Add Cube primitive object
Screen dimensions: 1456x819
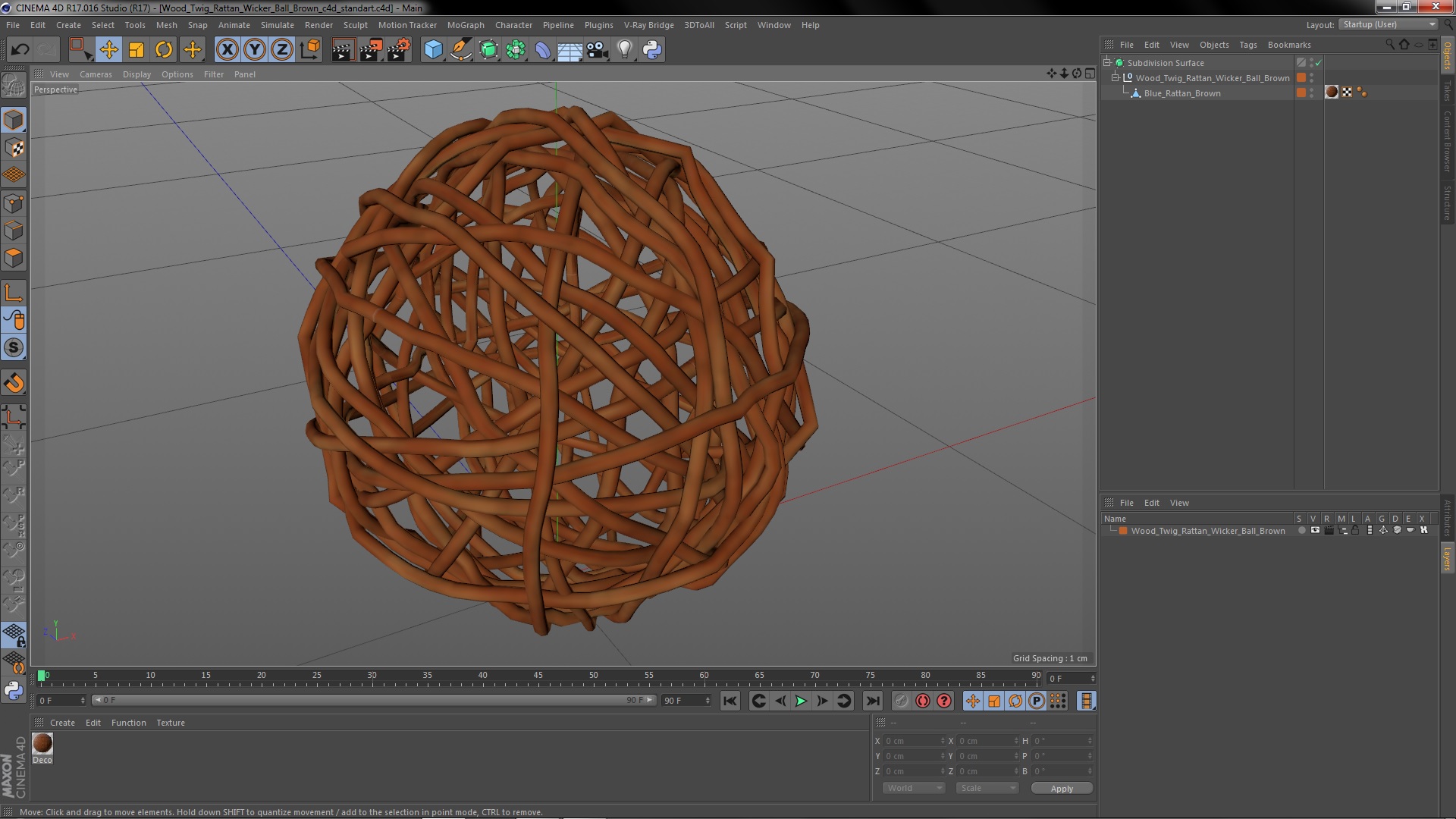pyautogui.click(x=433, y=50)
